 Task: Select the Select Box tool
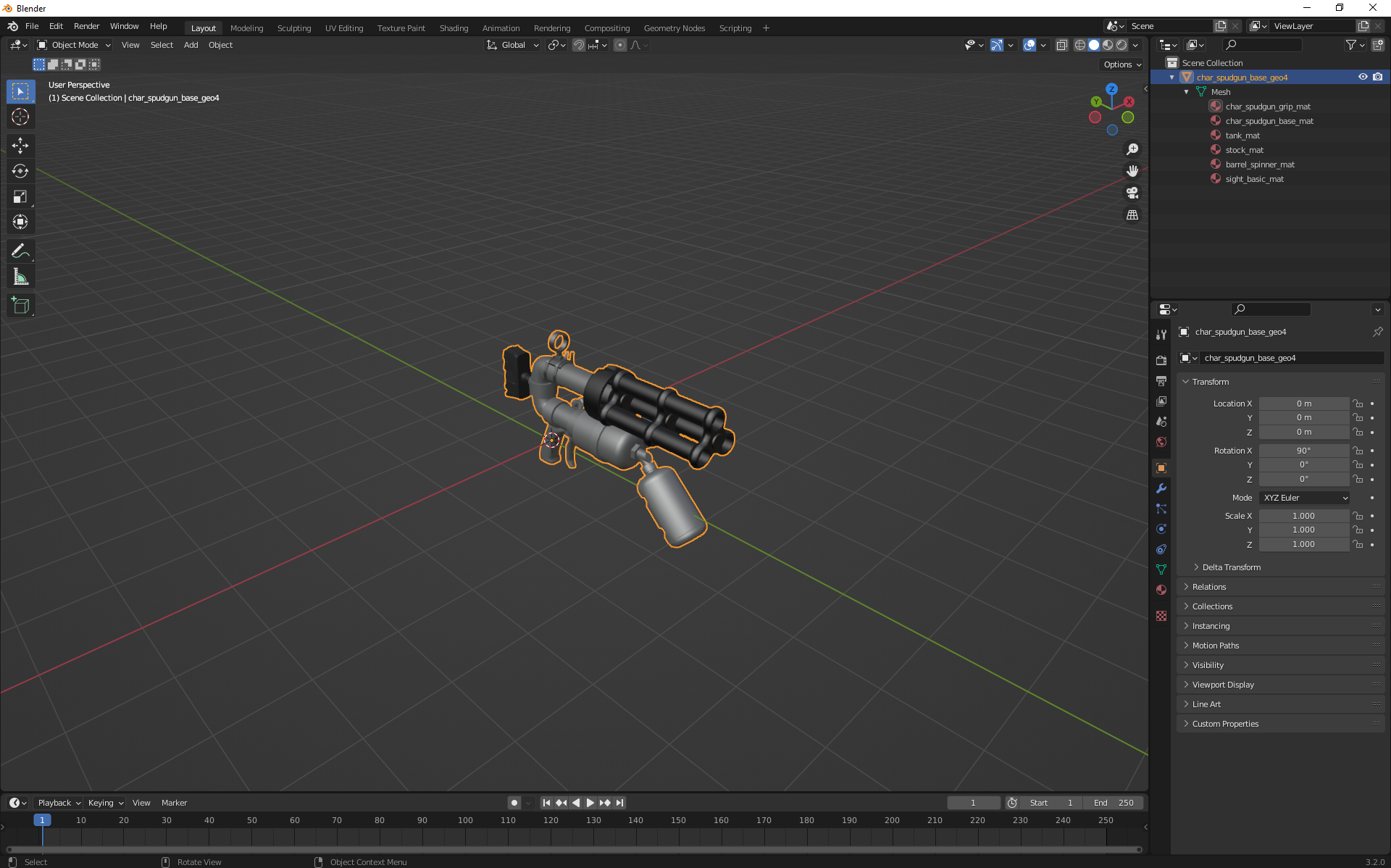click(x=20, y=91)
